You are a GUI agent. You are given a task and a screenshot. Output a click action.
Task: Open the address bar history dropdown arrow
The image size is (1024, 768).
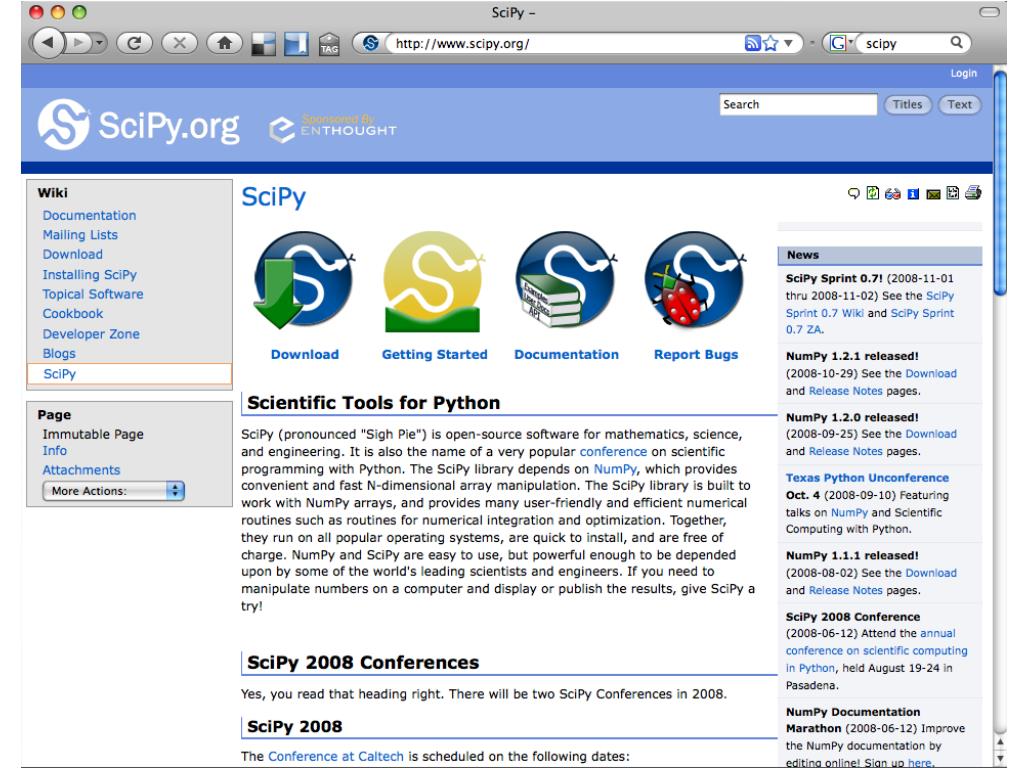[789, 43]
